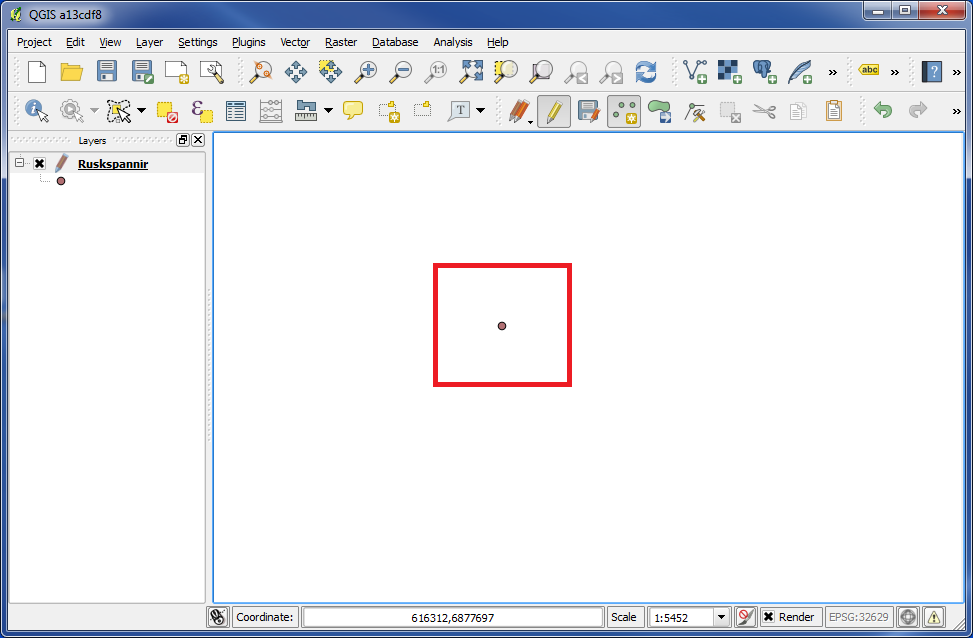Zoom to native 1:1 resolution
This screenshot has width=973, height=638.
[x=436, y=72]
